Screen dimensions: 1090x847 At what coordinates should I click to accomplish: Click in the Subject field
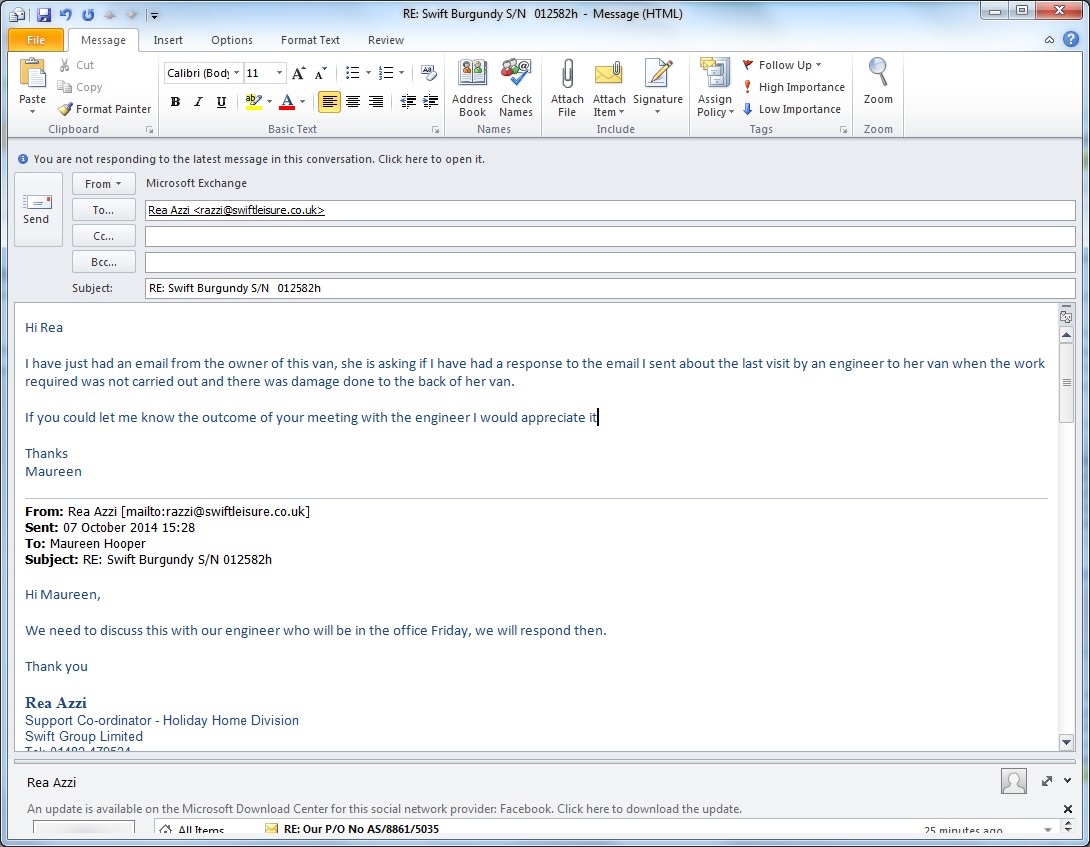[610, 288]
